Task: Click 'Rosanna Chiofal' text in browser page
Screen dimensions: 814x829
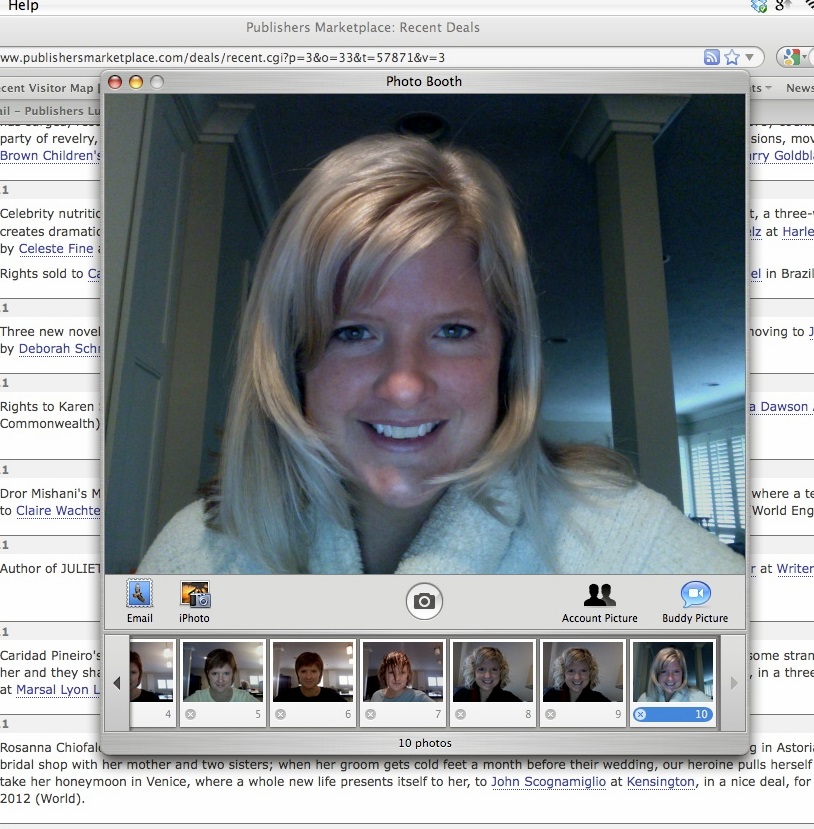Action: (x=50, y=747)
